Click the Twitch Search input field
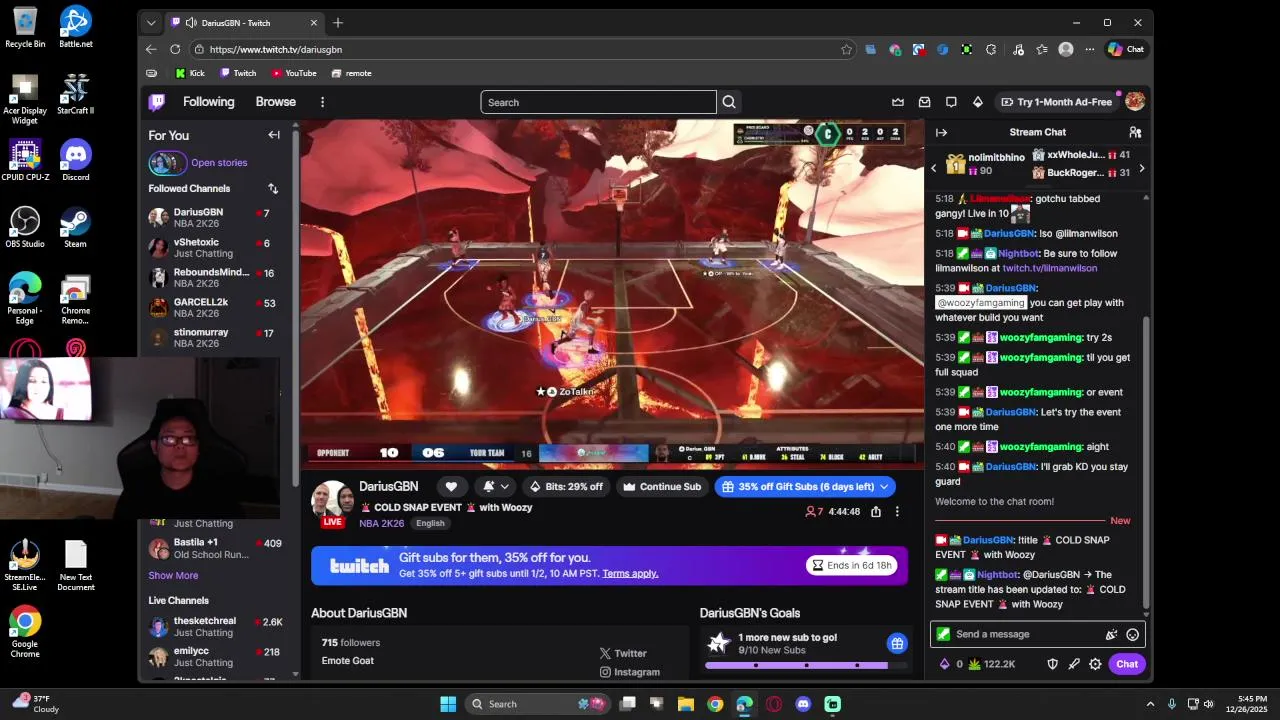Viewport: 1280px width, 720px height. coord(598,102)
